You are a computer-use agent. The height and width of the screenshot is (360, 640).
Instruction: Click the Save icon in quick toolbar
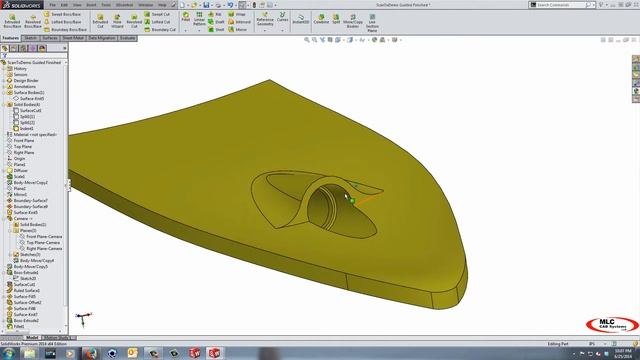click(x=206, y=5)
